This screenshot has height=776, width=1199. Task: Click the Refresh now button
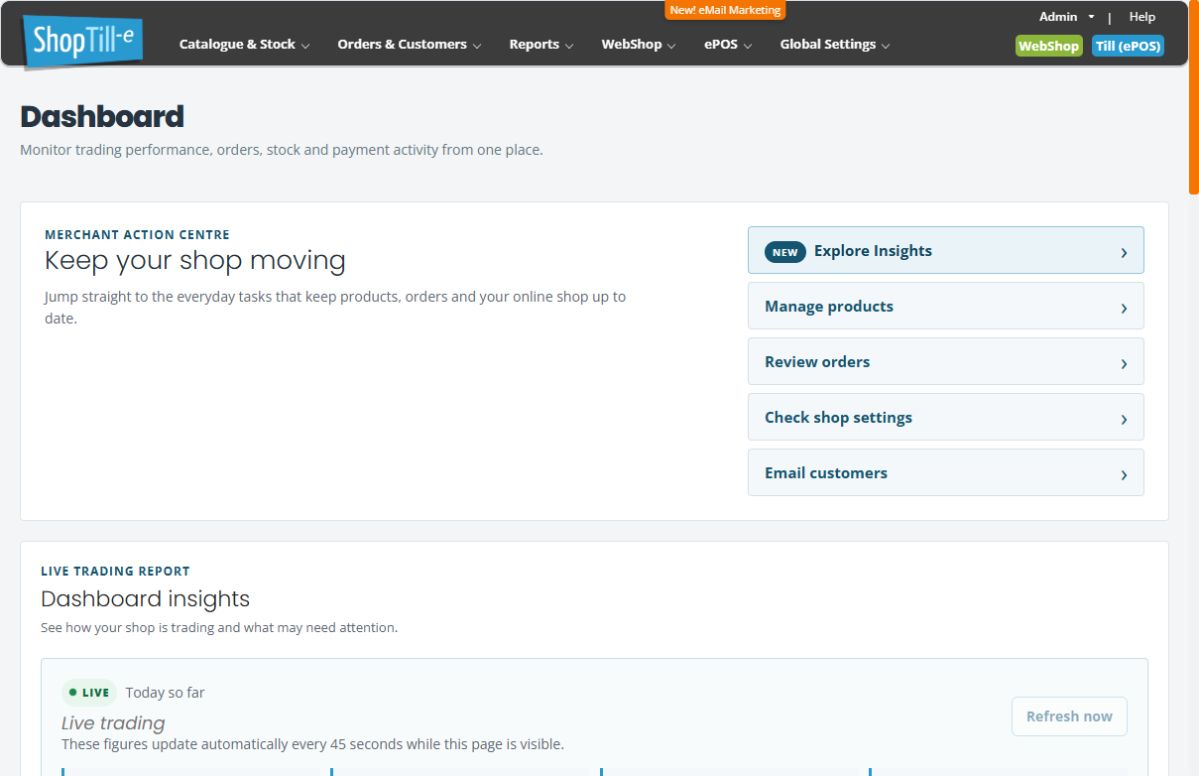pos(1068,716)
